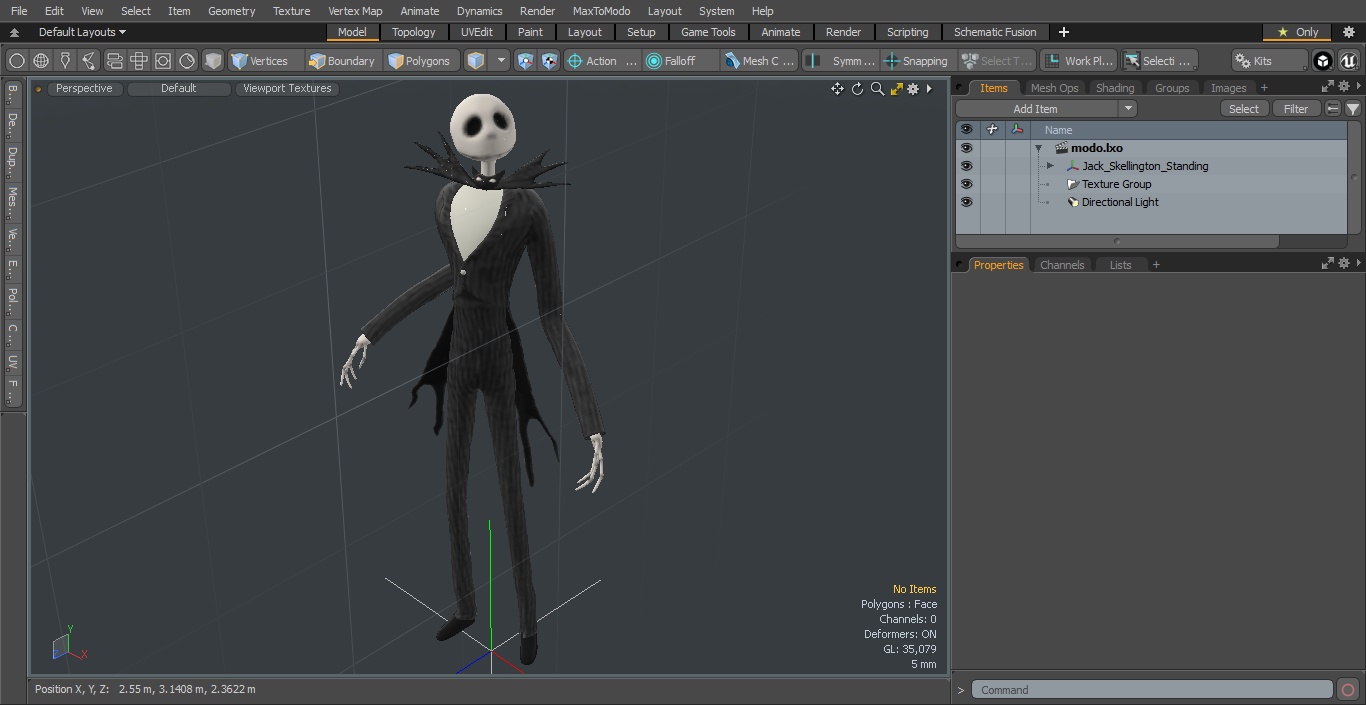This screenshot has width=1366, height=705.
Task: Click the Command input field
Action: [1152, 690]
